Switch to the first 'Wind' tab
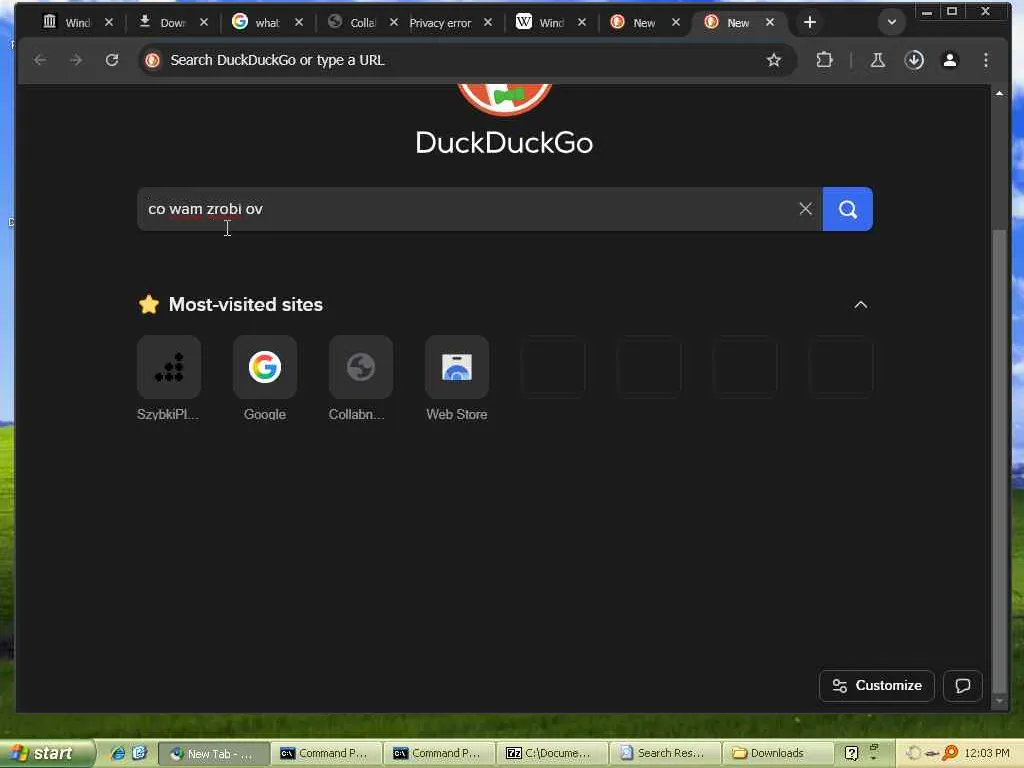 coord(67,22)
